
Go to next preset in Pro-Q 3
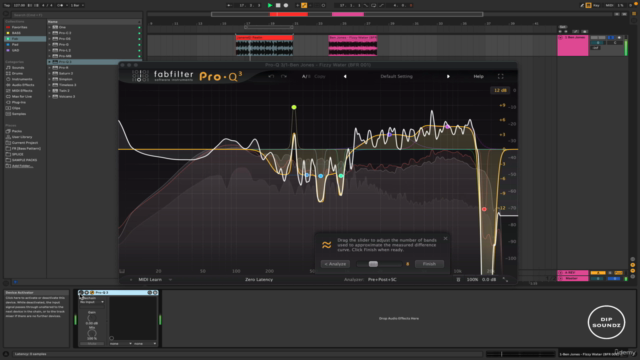coord(448,76)
